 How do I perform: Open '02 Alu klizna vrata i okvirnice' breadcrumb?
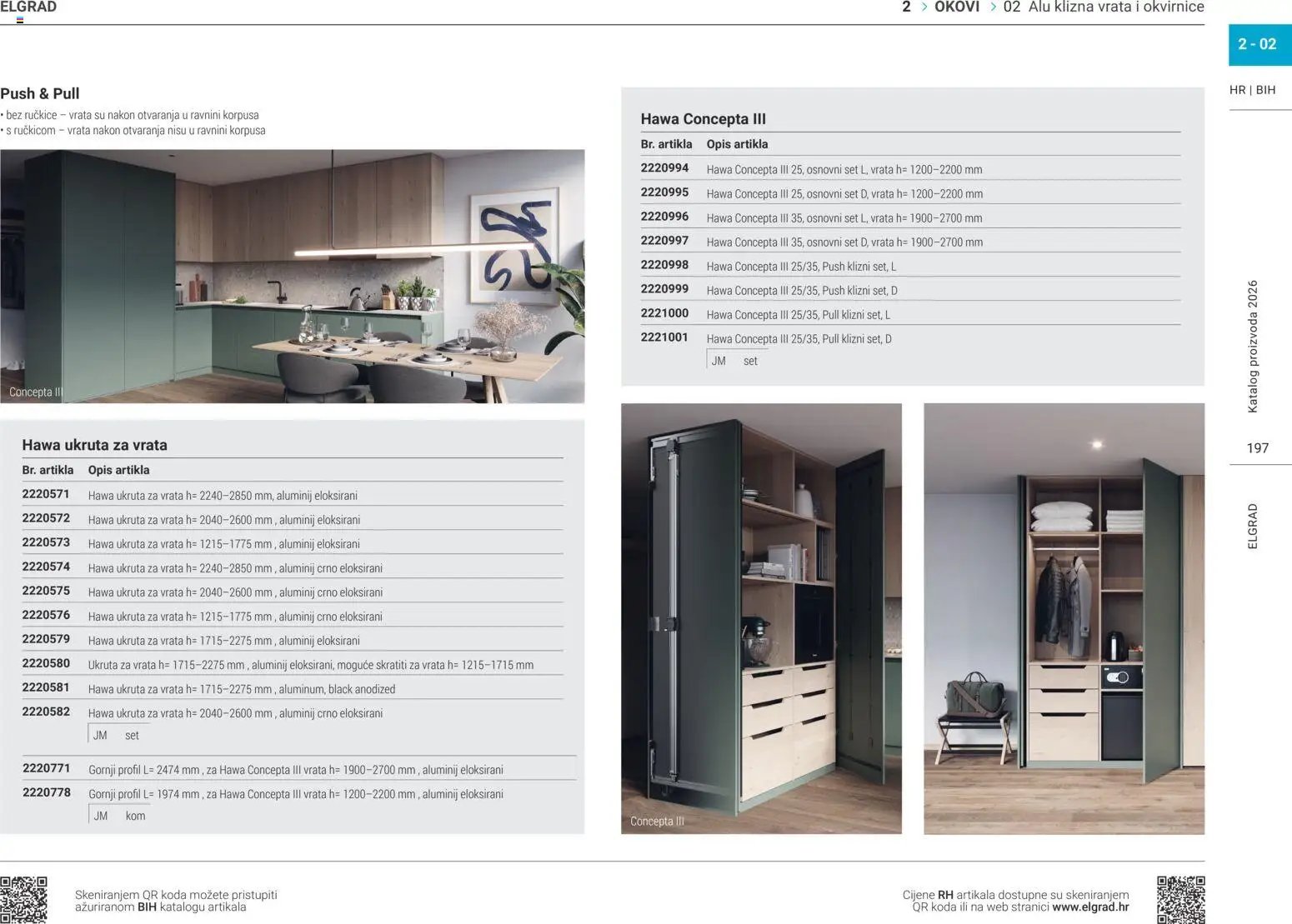(1103, 7)
